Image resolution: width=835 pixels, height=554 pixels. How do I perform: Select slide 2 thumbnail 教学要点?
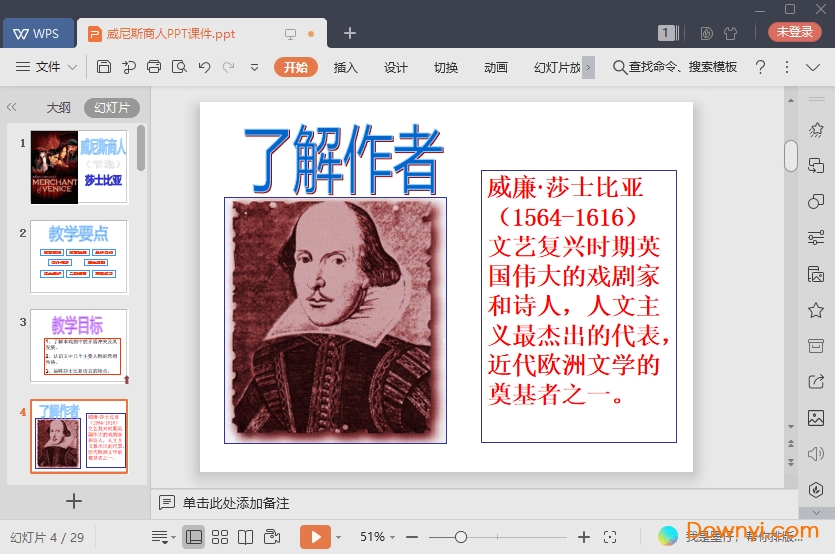tap(79, 257)
